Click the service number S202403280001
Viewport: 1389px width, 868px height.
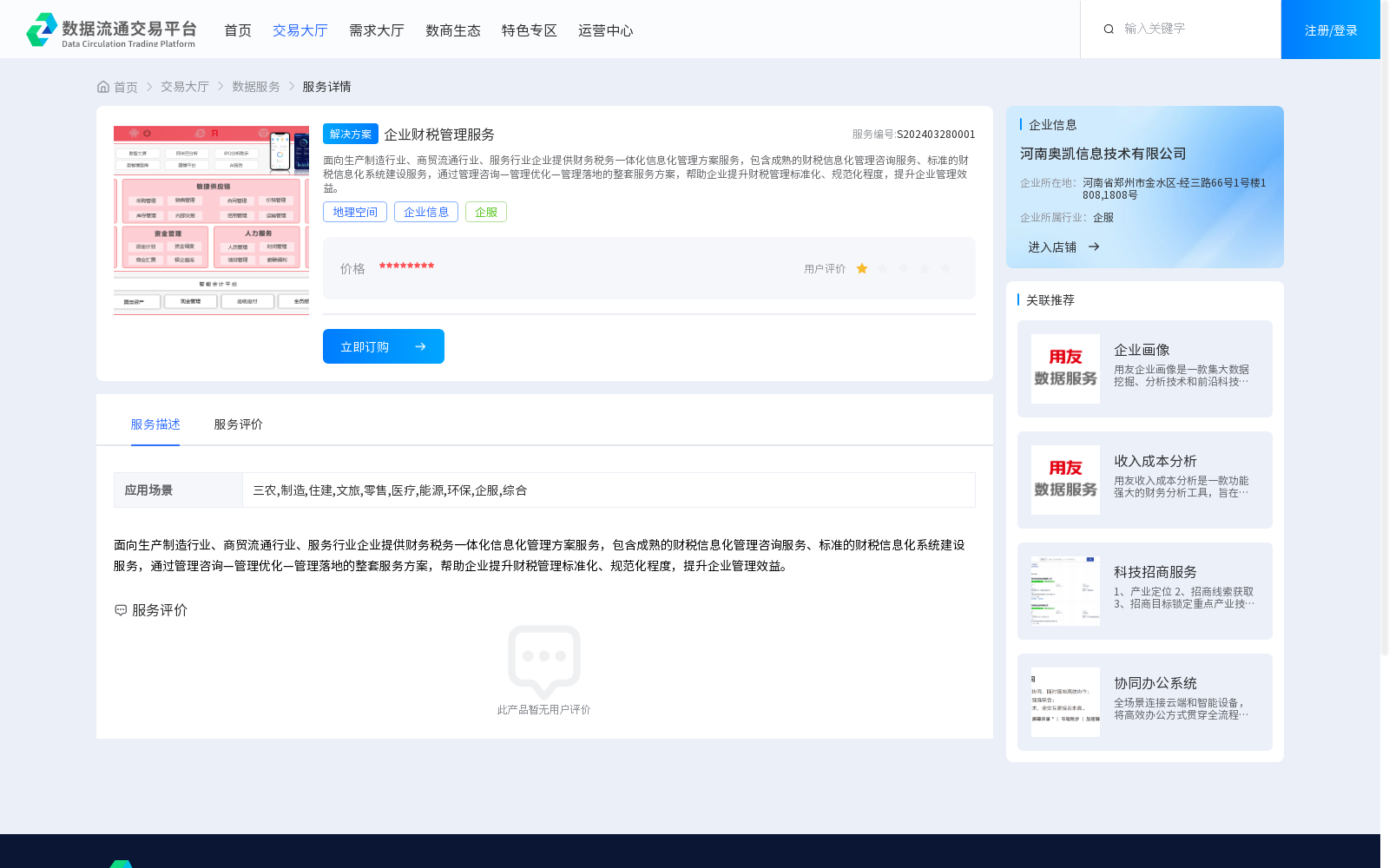[936, 135]
